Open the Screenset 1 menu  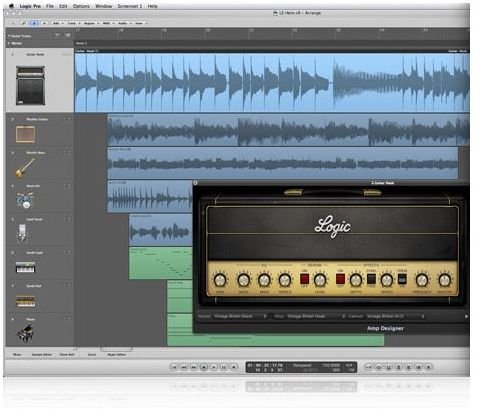(130, 6)
